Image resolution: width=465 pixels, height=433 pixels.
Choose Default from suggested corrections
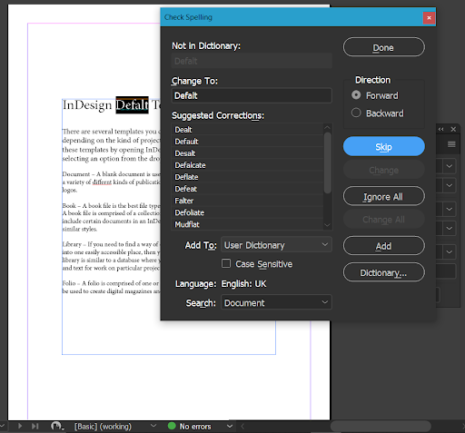pos(248,141)
